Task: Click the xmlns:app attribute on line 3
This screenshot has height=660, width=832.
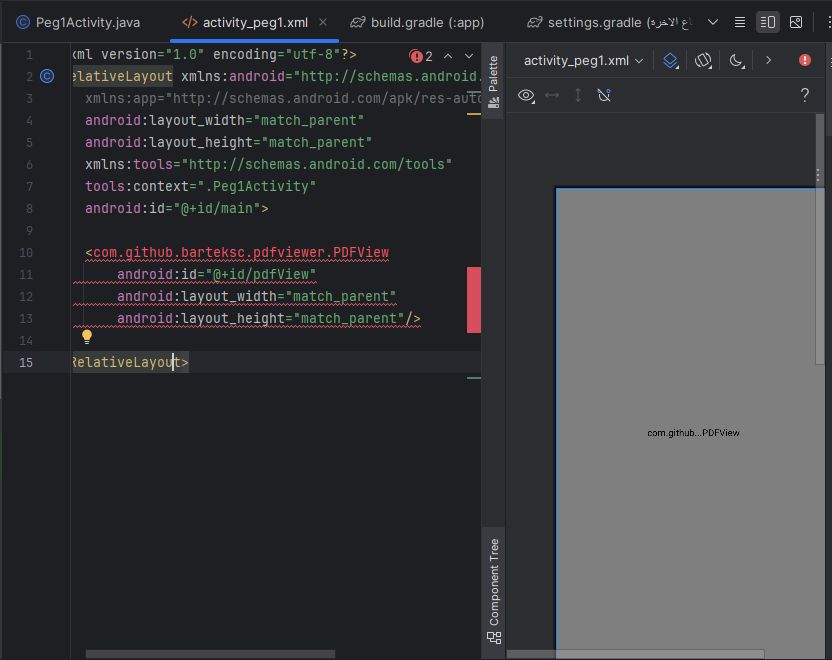Action: tap(283, 99)
